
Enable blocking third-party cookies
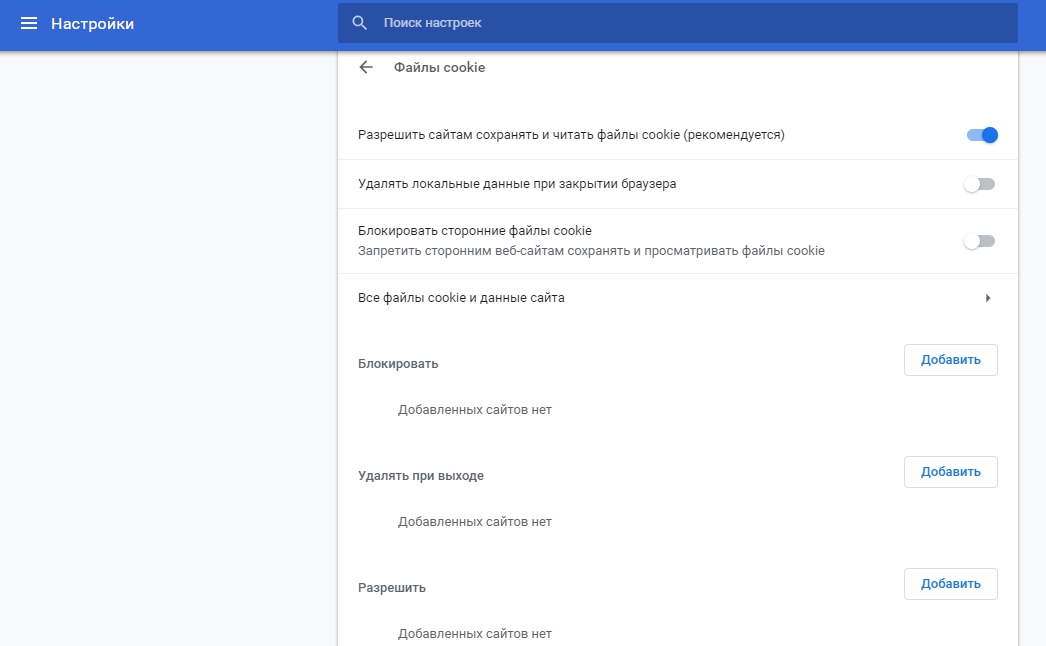tap(980, 241)
